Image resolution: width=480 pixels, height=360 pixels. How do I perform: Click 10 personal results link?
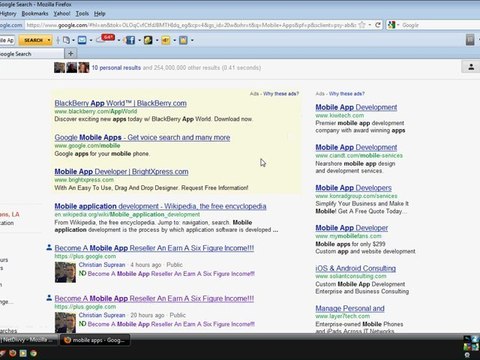point(116,68)
